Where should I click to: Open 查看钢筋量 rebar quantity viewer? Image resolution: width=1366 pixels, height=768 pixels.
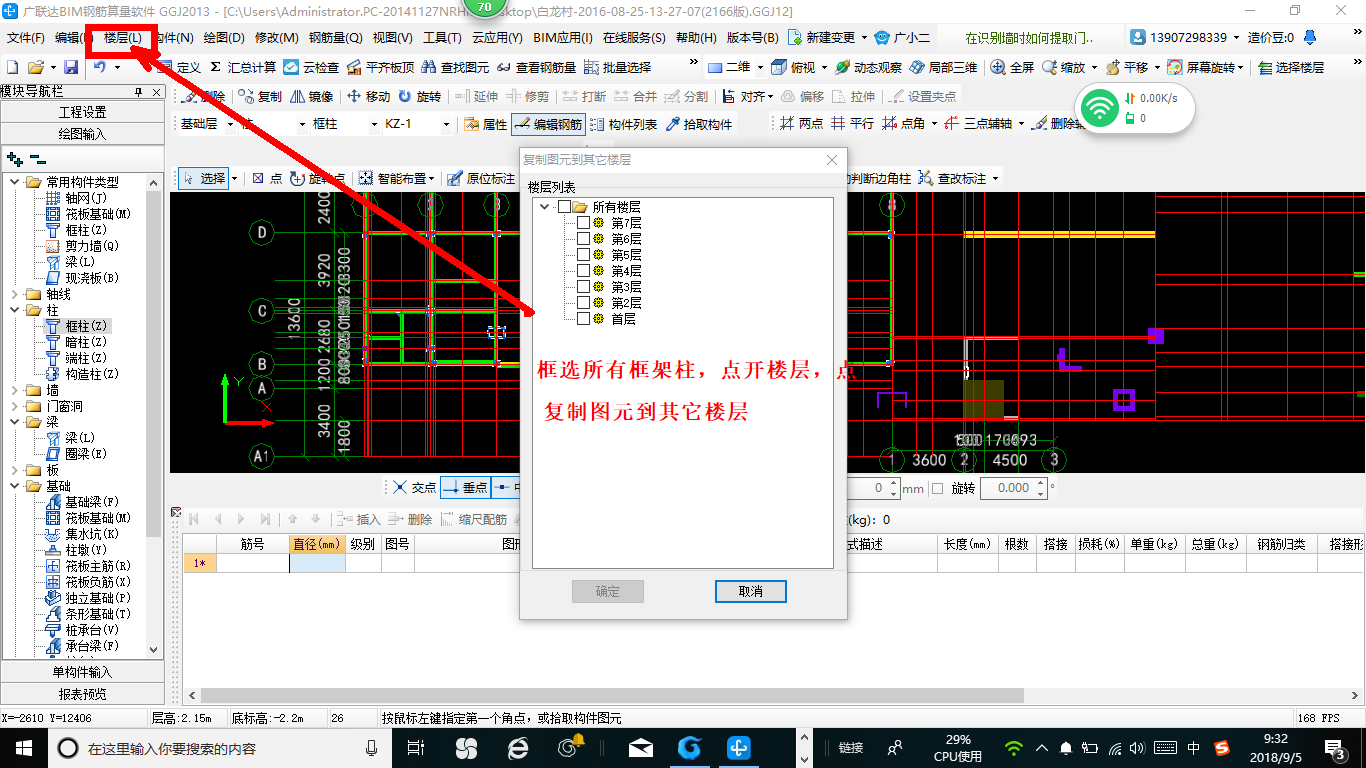(x=536, y=67)
